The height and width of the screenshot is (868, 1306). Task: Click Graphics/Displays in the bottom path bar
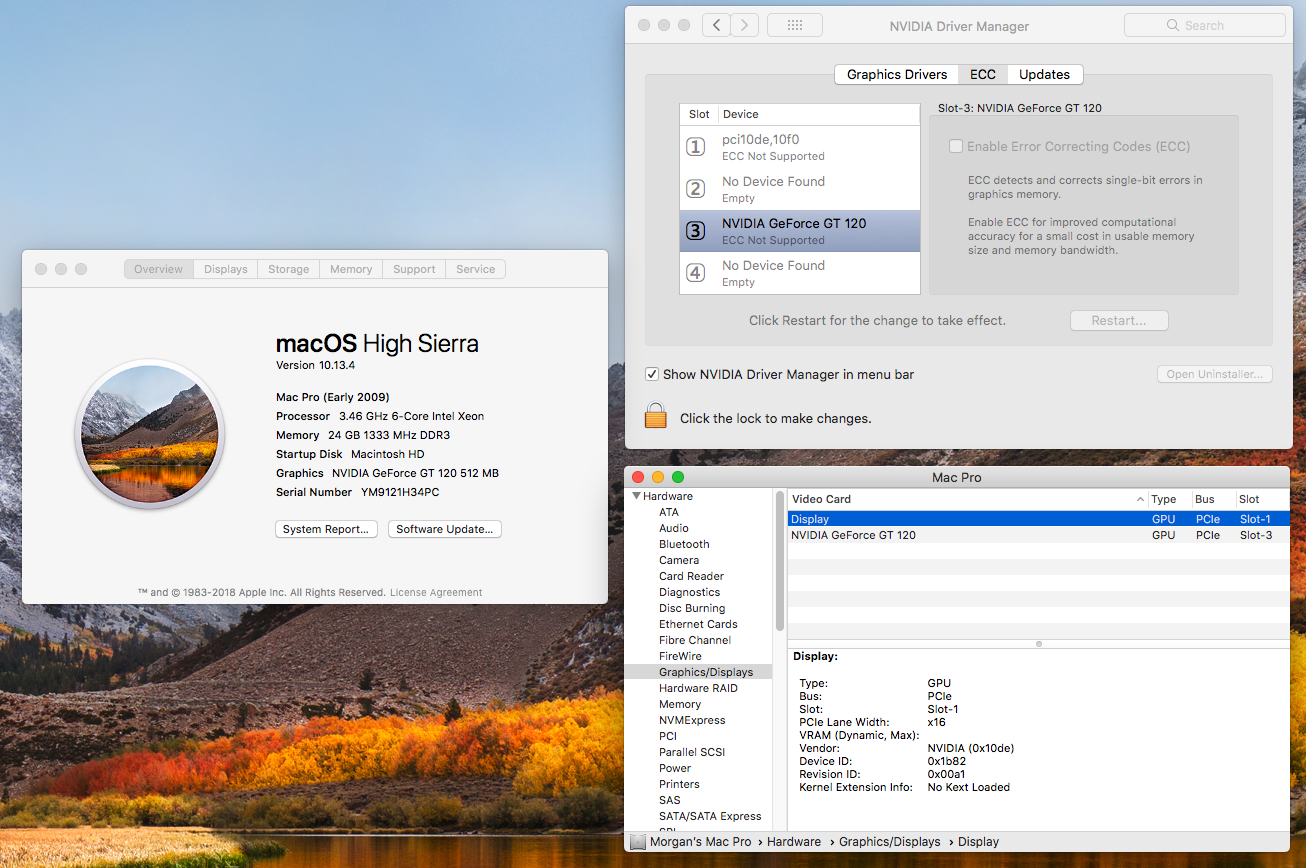coord(890,842)
